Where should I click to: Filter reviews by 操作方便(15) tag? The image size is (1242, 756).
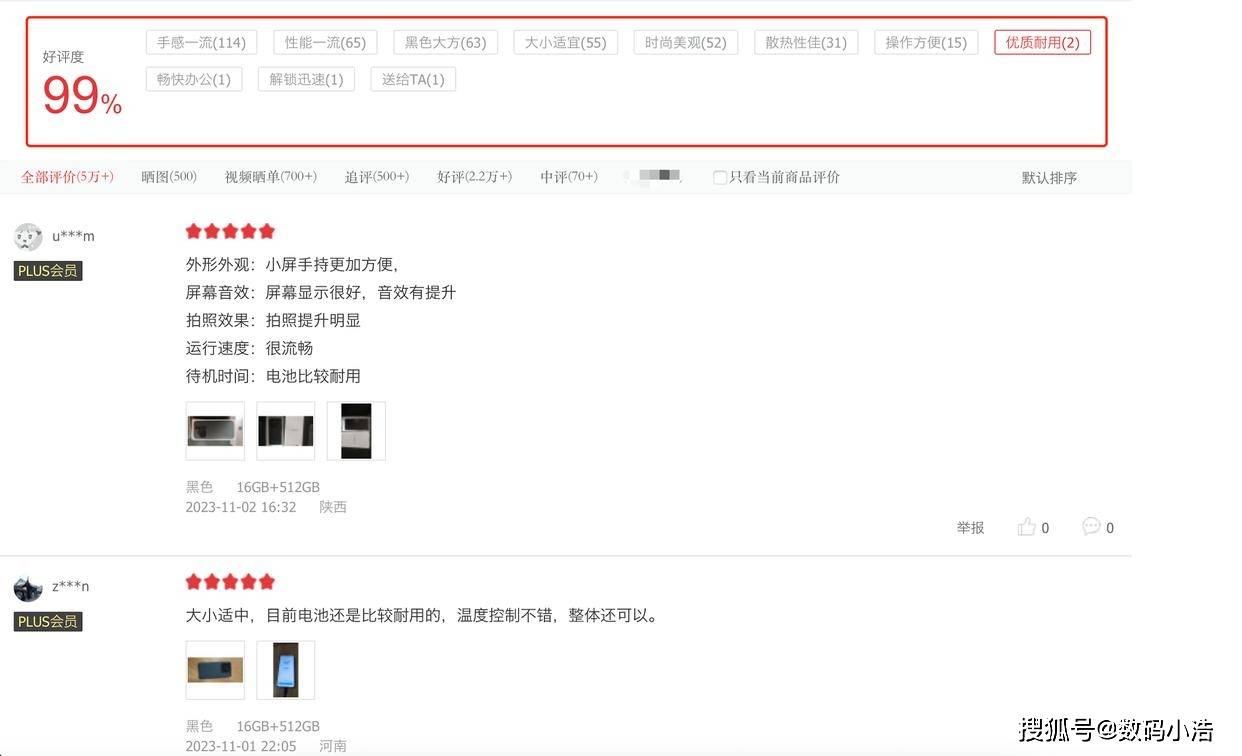[x=926, y=42]
